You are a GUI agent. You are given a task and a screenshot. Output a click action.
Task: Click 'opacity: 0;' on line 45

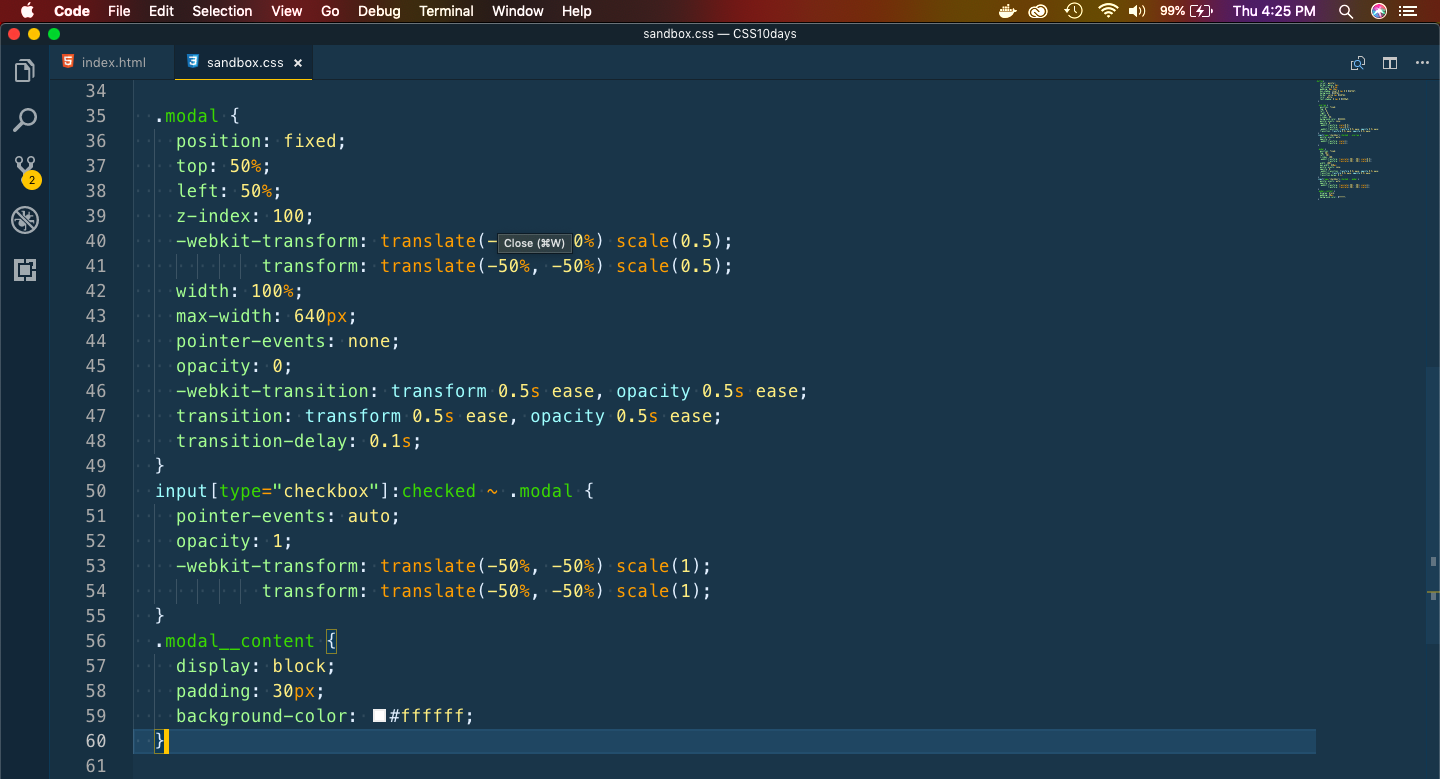(x=234, y=366)
